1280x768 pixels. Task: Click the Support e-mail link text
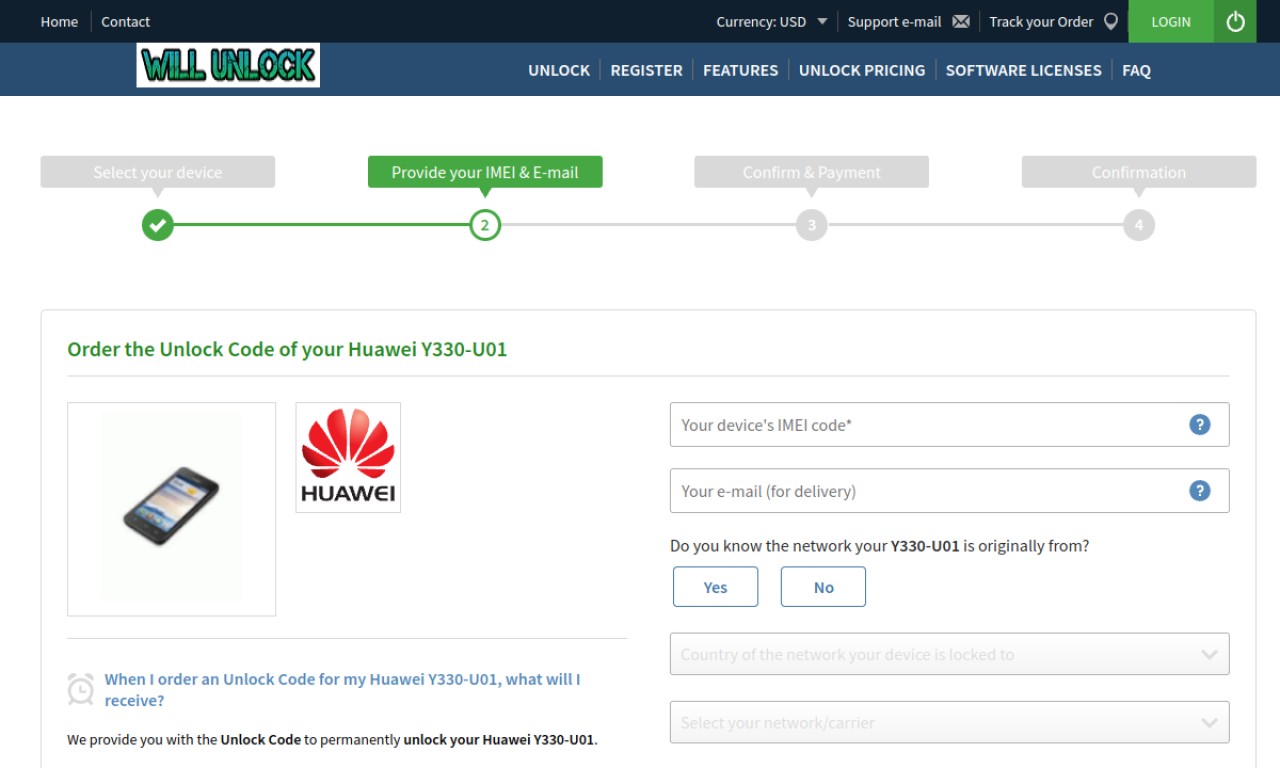click(x=894, y=21)
